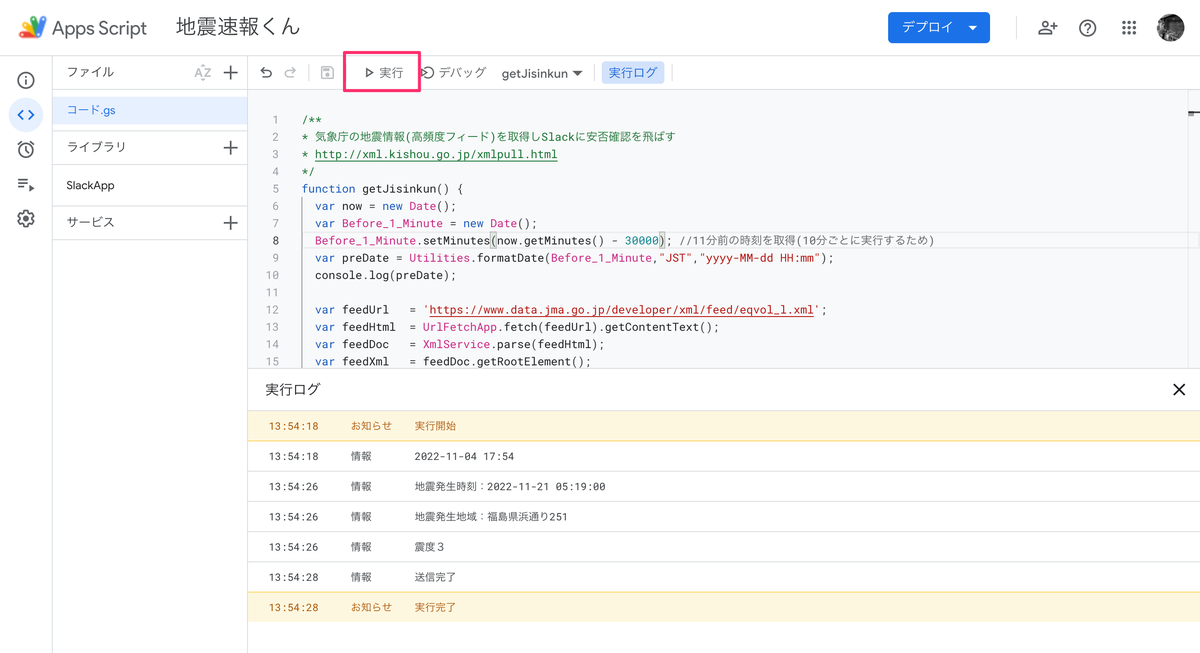Screen dimensions: 1200x653
Task: Click the 地震発生地域 log entry
Action: (723, 517)
